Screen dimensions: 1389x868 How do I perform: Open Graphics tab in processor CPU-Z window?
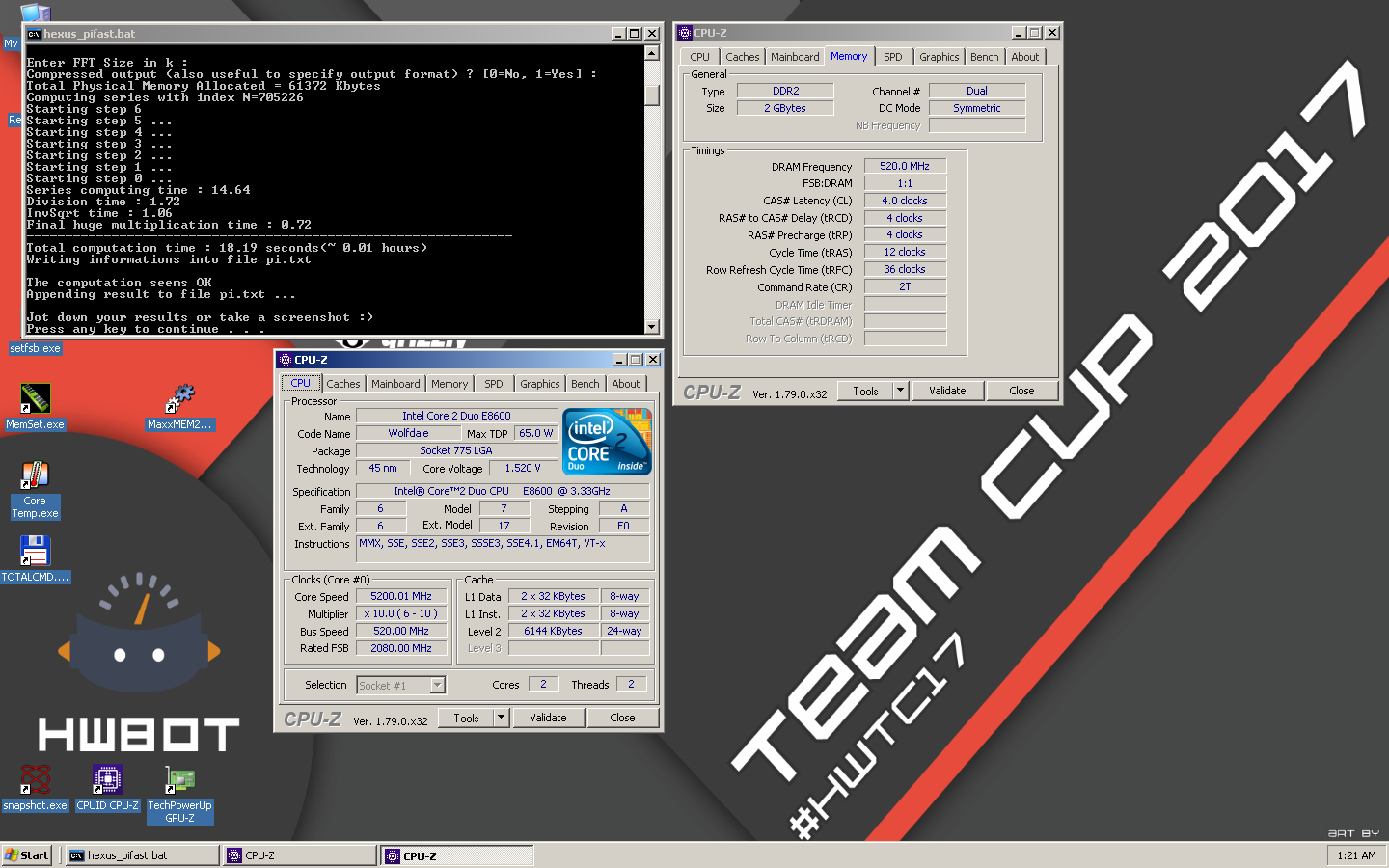pos(540,384)
